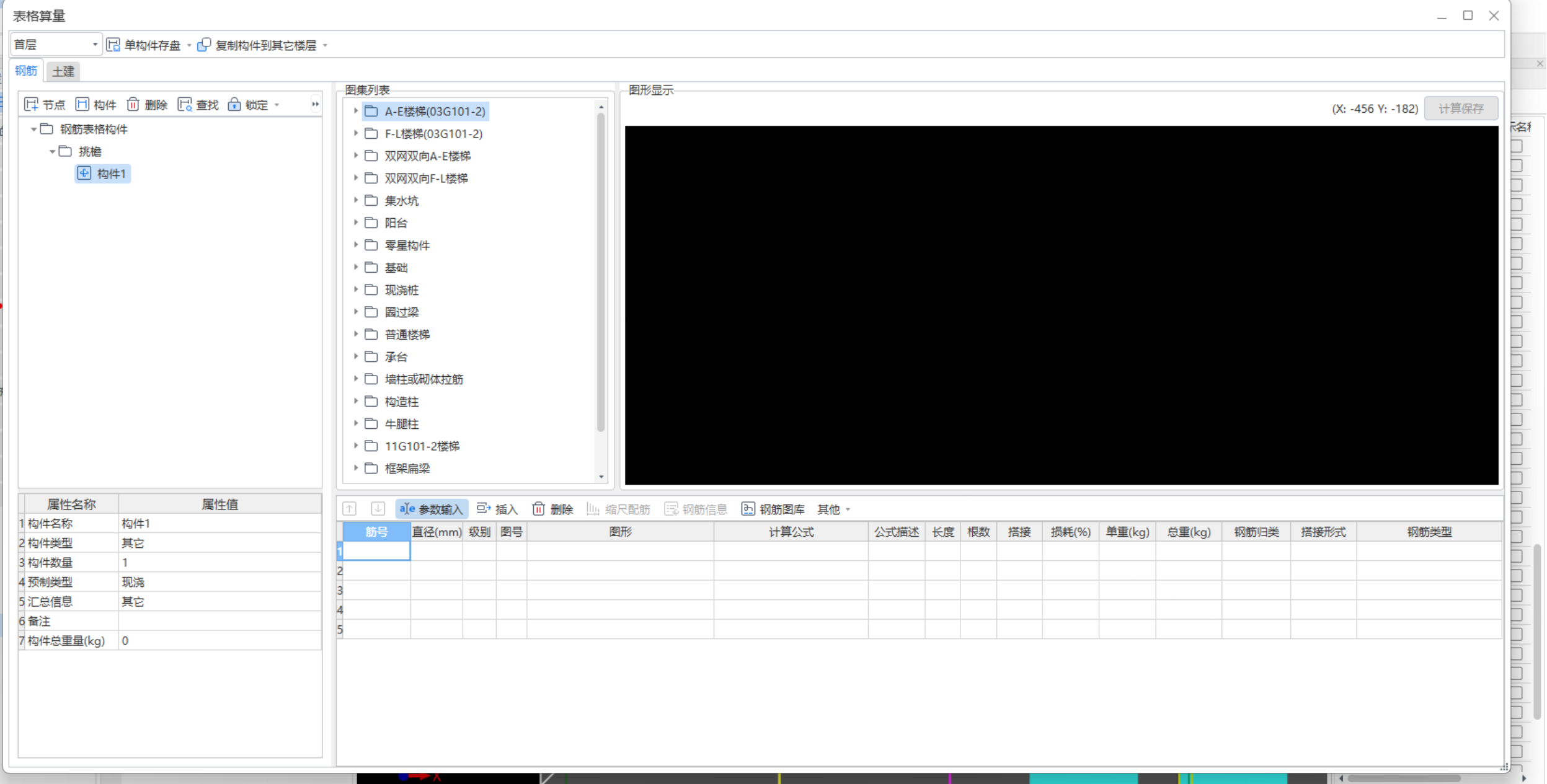Click the 构件类型 value 其它
1547x784 pixels.
[x=219, y=543]
